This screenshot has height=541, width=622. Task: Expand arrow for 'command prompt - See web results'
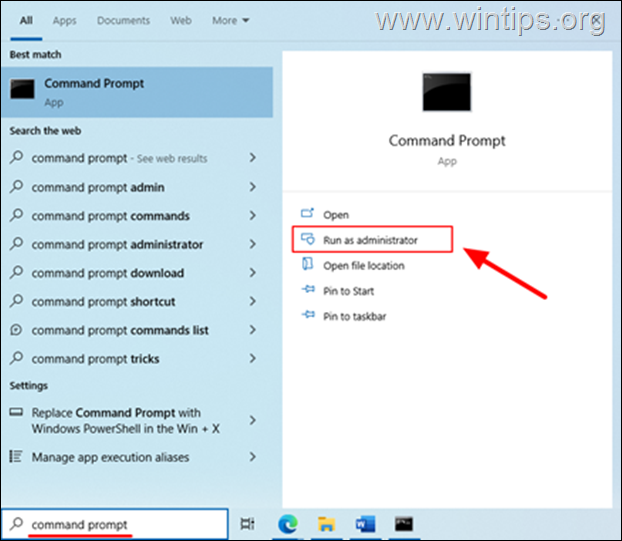pyautogui.click(x=253, y=158)
